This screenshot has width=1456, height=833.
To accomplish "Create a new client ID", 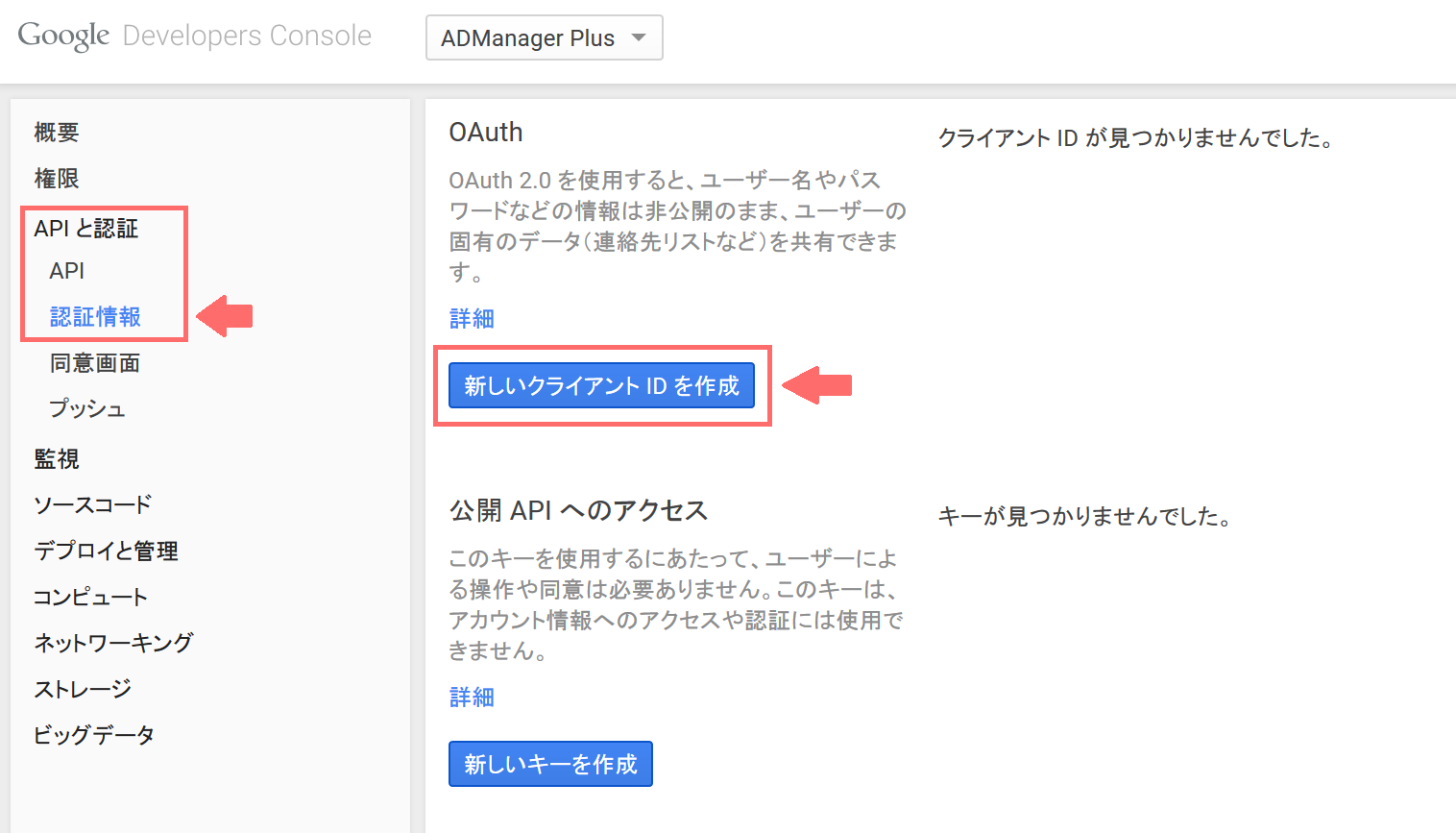I will [602, 384].
